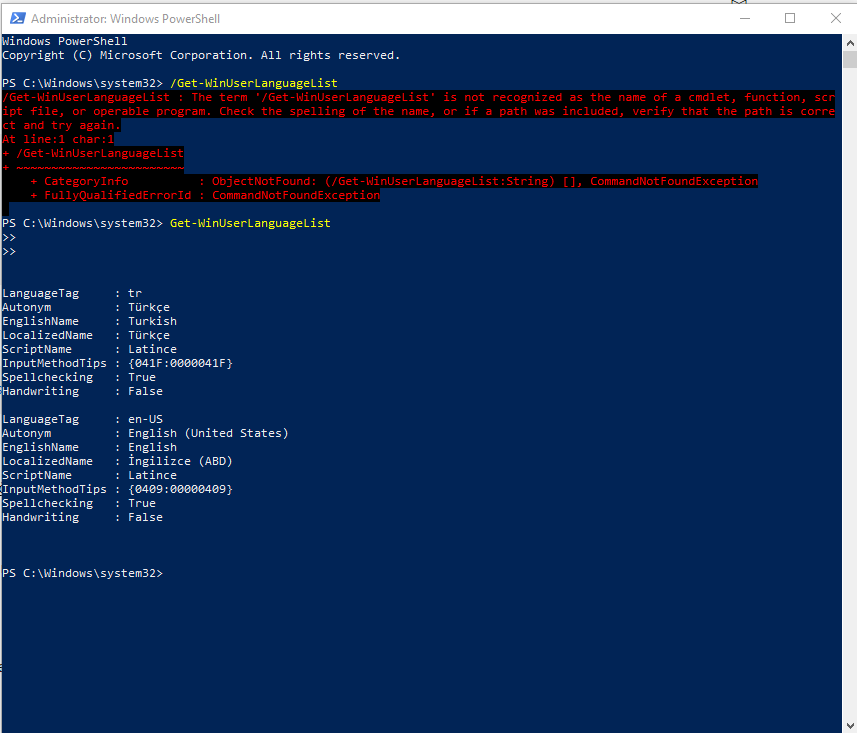The image size is (857, 733).
Task: Click the 'At line:1 char:1' error line
Action: click(x=58, y=139)
